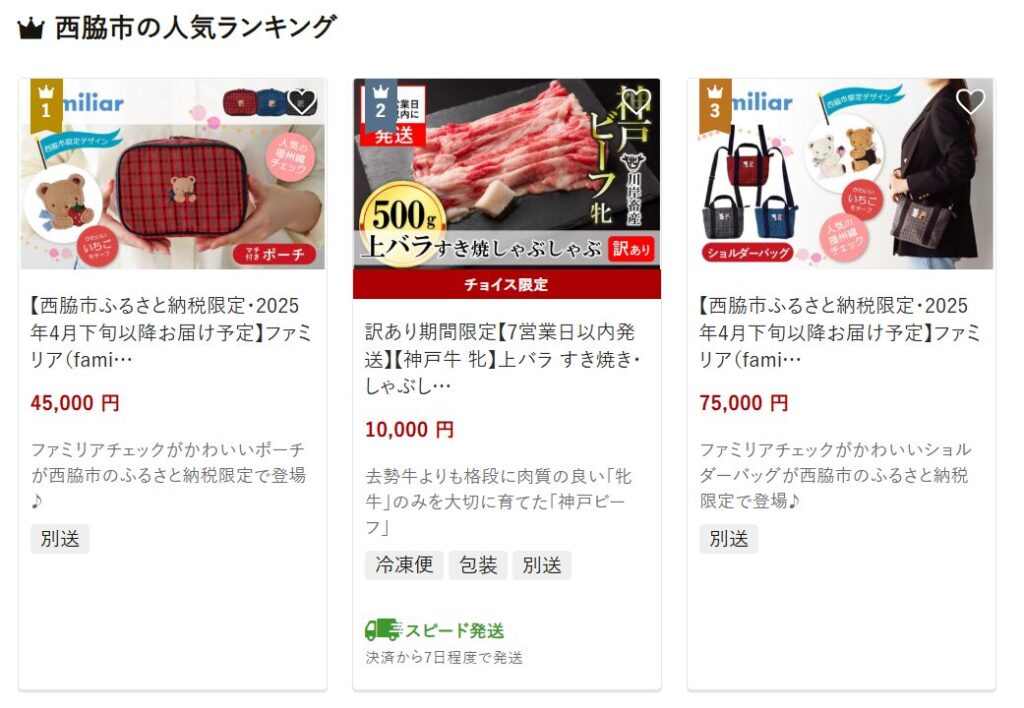This screenshot has height=708, width=1024.
Task: Click the black crown icon beside ranking heading
Action: 31,29
